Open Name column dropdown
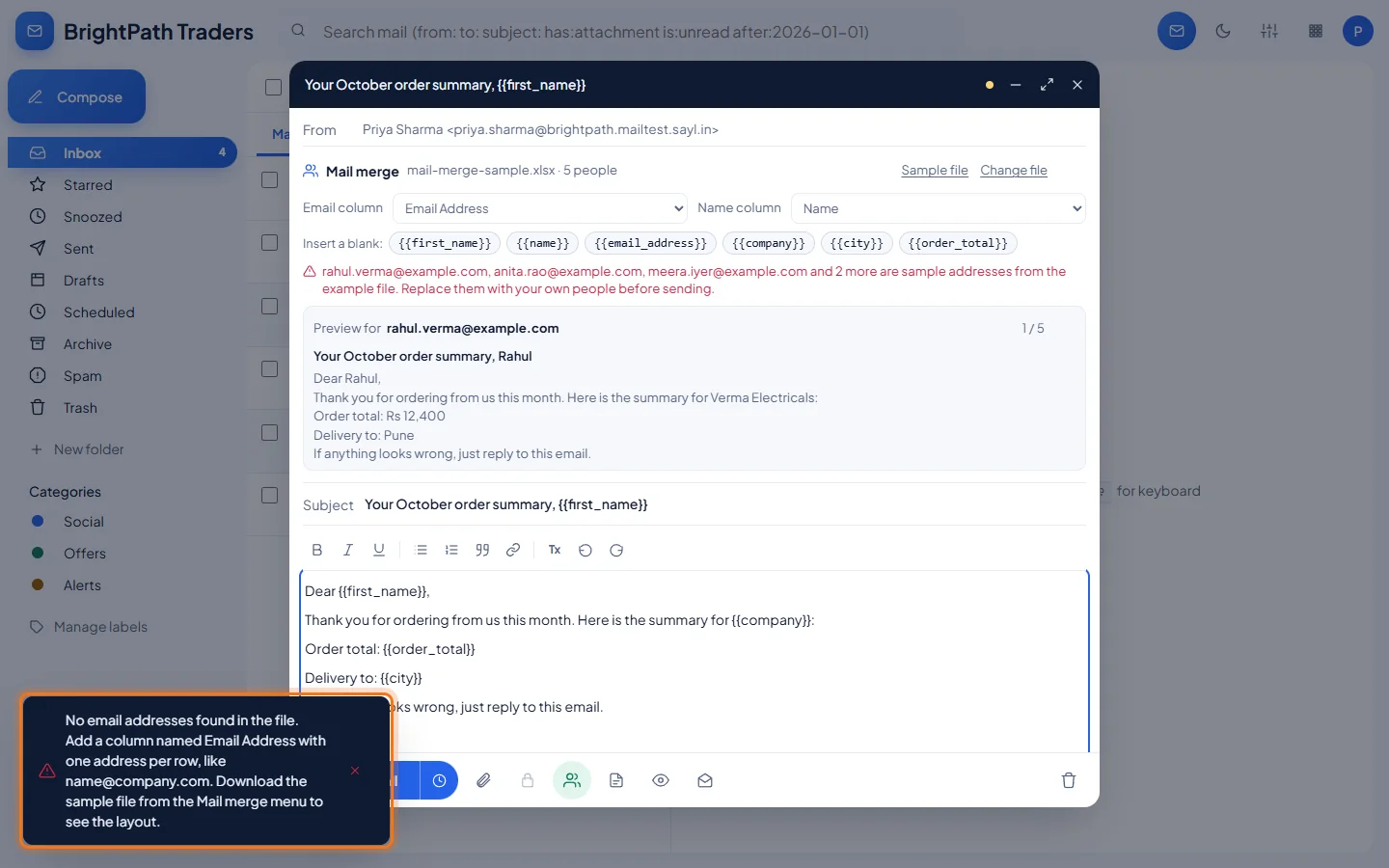 pos(939,208)
